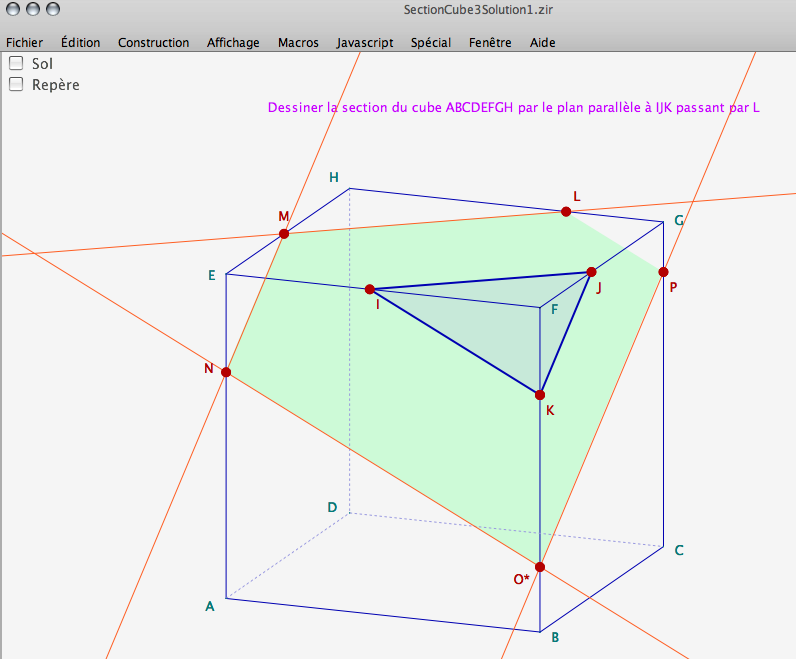Open the Fichier menu
Viewport: 796px width, 659px height.
[24, 43]
